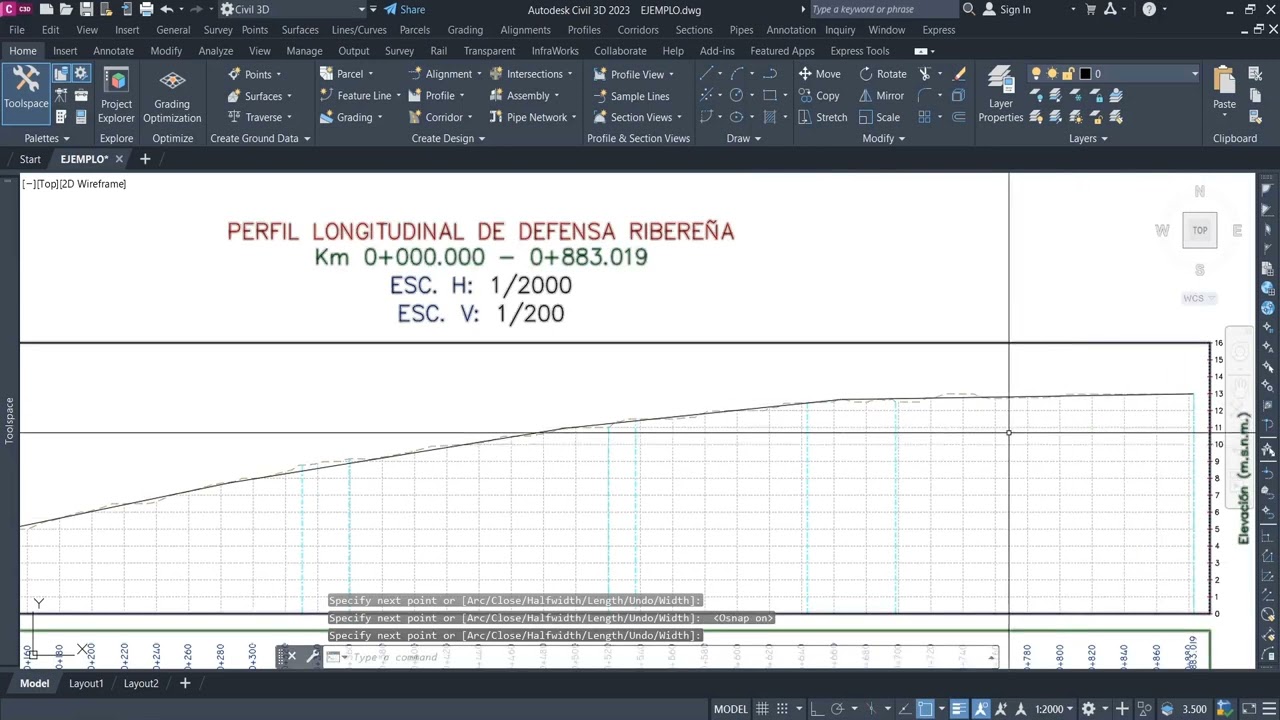Image resolution: width=1280 pixels, height=720 pixels.
Task: Select the Circle draw tool
Action: (737, 96)
